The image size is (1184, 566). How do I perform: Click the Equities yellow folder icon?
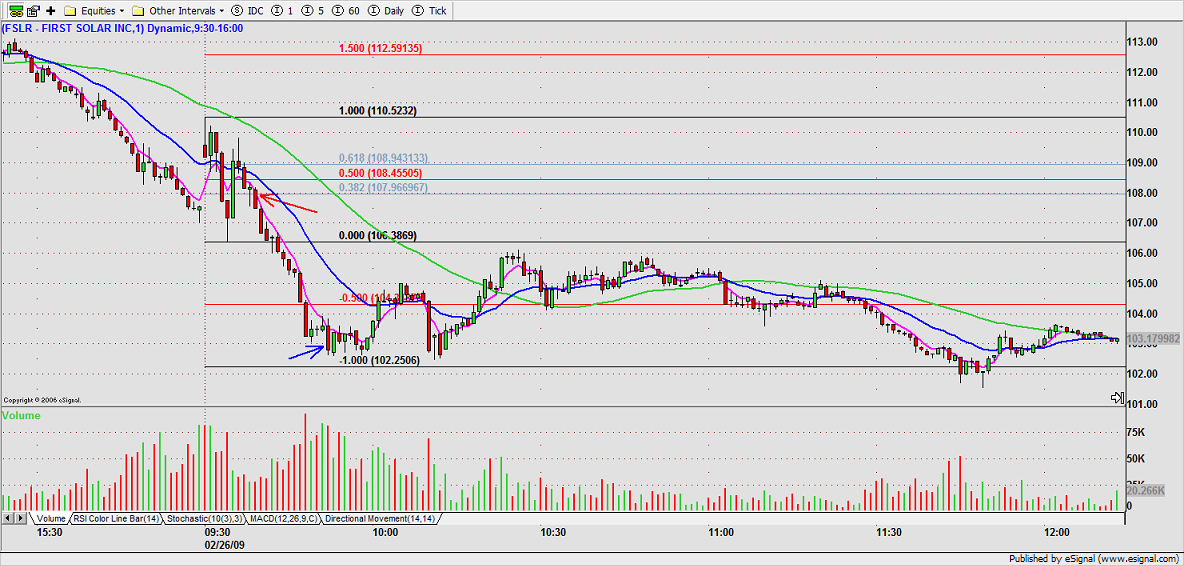[69, 11]
